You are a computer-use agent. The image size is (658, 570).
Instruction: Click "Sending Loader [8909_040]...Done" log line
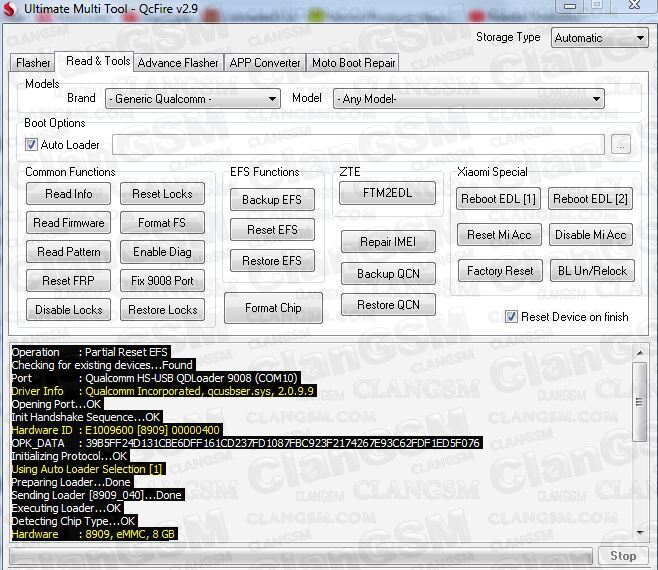[97, 495]
